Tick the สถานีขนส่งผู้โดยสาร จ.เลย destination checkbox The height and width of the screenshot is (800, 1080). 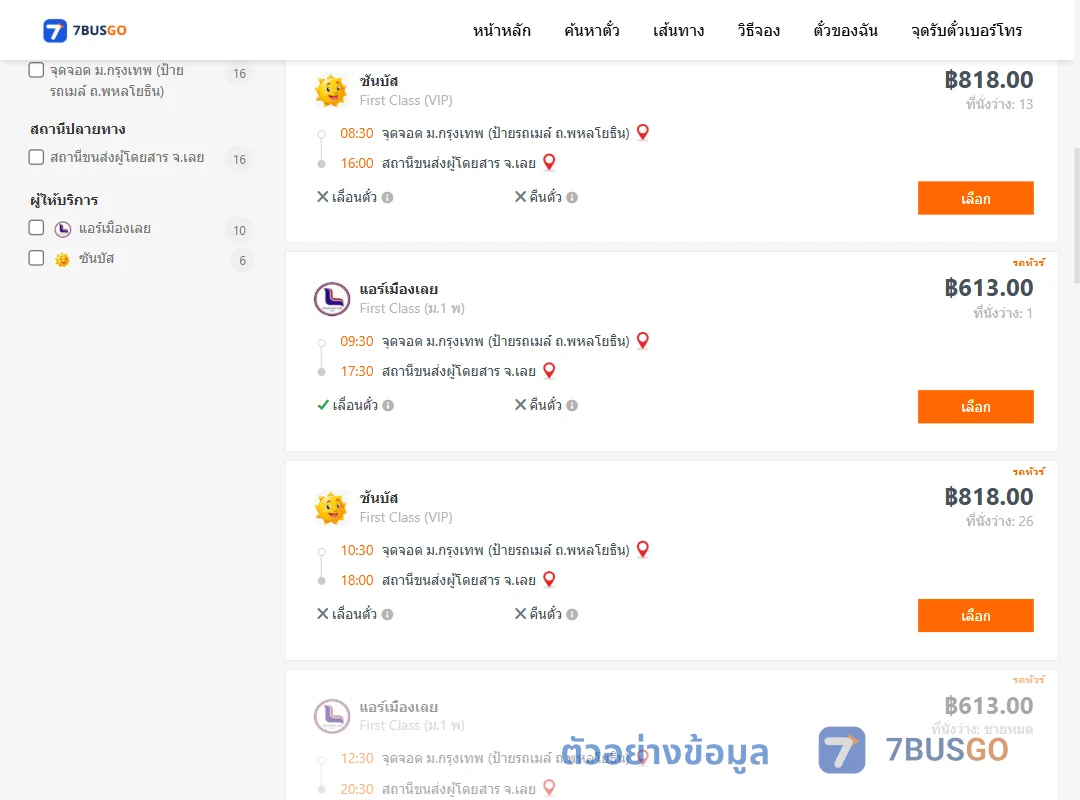37,157
